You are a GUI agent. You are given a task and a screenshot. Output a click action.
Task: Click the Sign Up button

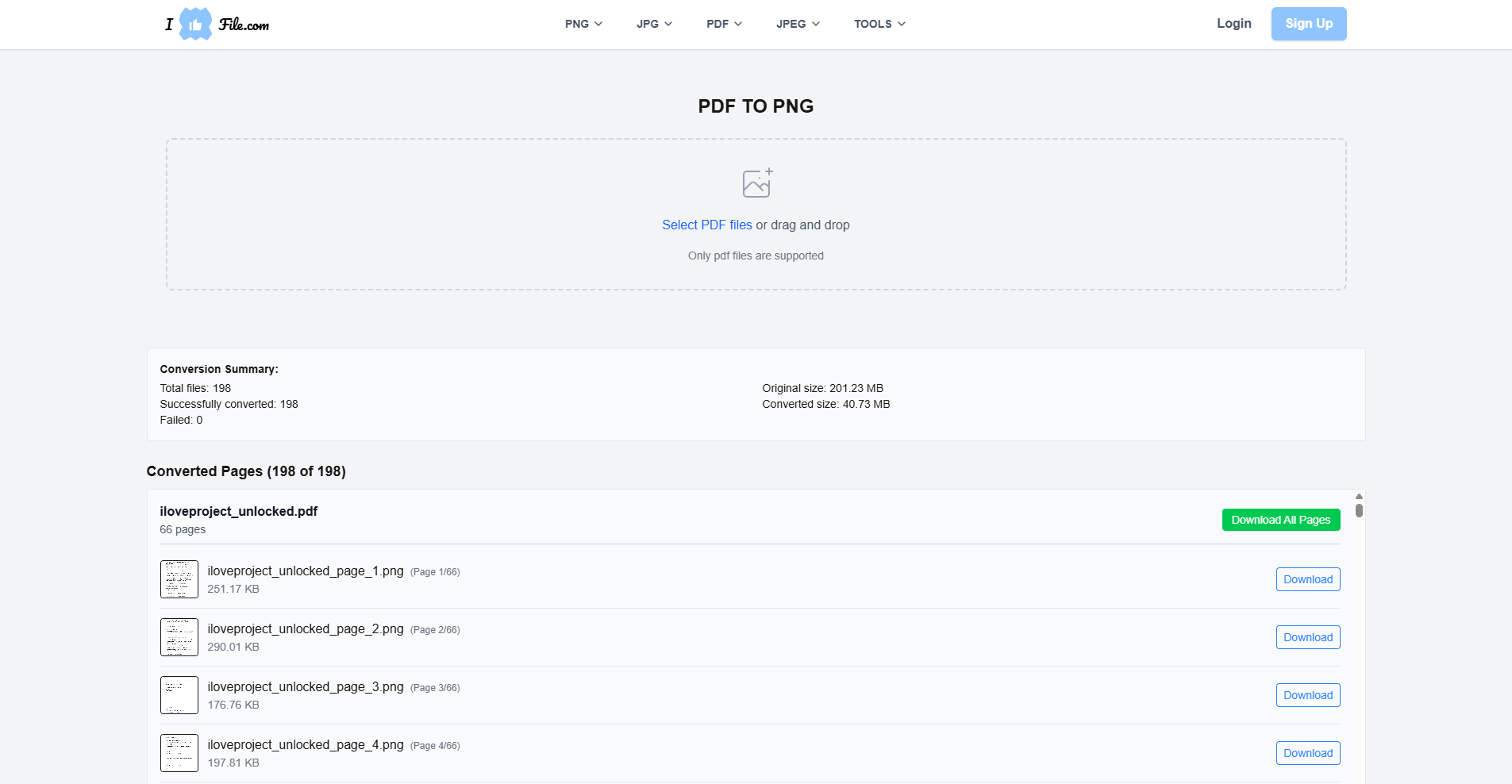pyautogui.click(x=1307, y=24)
